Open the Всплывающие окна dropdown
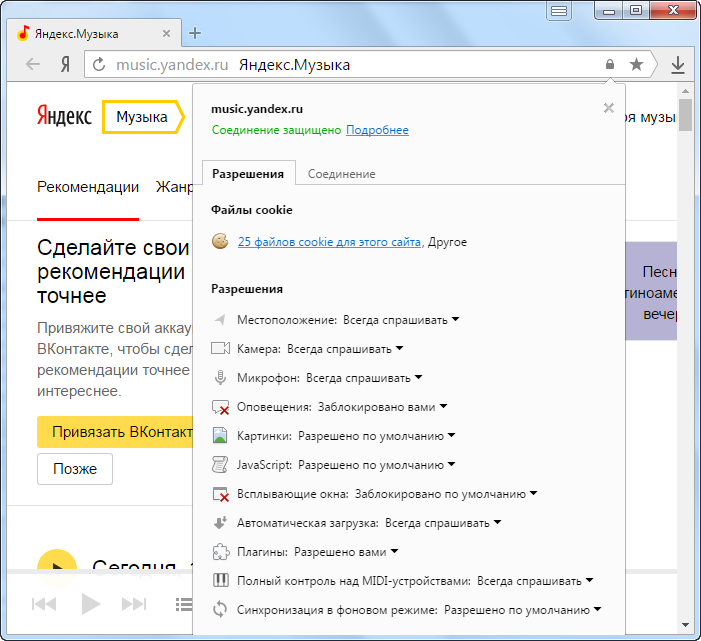701x641 pixels. [446, 494]
